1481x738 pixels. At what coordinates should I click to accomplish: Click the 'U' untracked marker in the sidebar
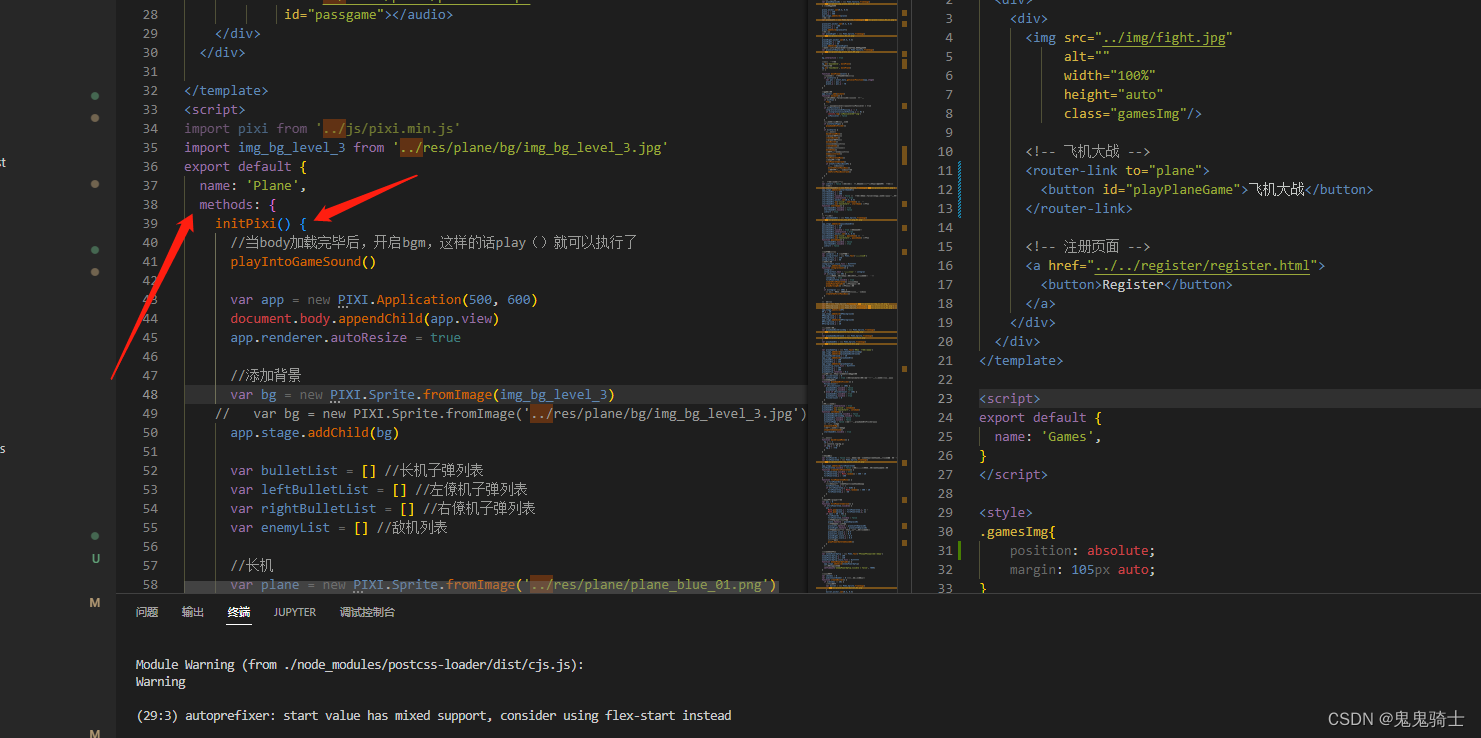click(96, 558)
